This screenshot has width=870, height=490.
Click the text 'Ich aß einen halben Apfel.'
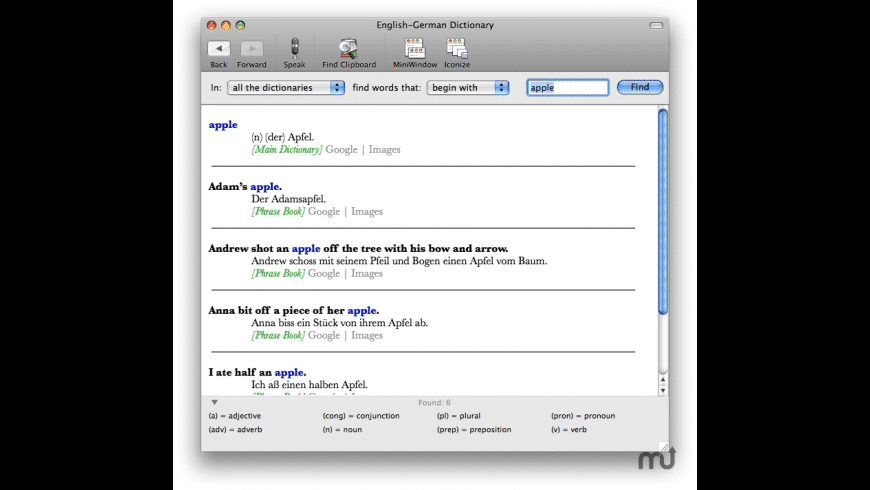point(310,385)
